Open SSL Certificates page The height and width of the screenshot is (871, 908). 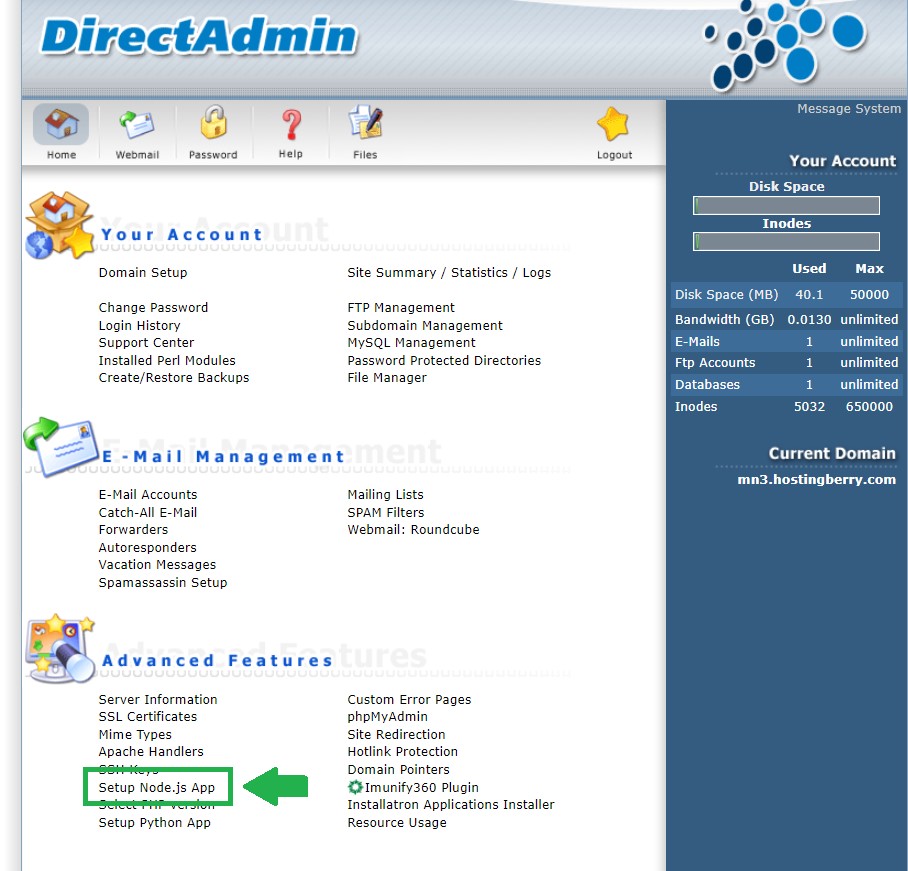[x=148, y=717]
